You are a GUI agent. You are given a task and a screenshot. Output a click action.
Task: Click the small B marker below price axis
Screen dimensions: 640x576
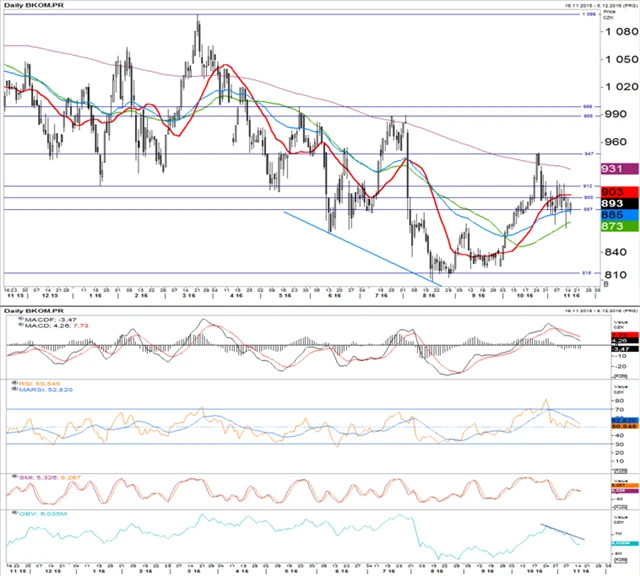click(x=606, y=284)
